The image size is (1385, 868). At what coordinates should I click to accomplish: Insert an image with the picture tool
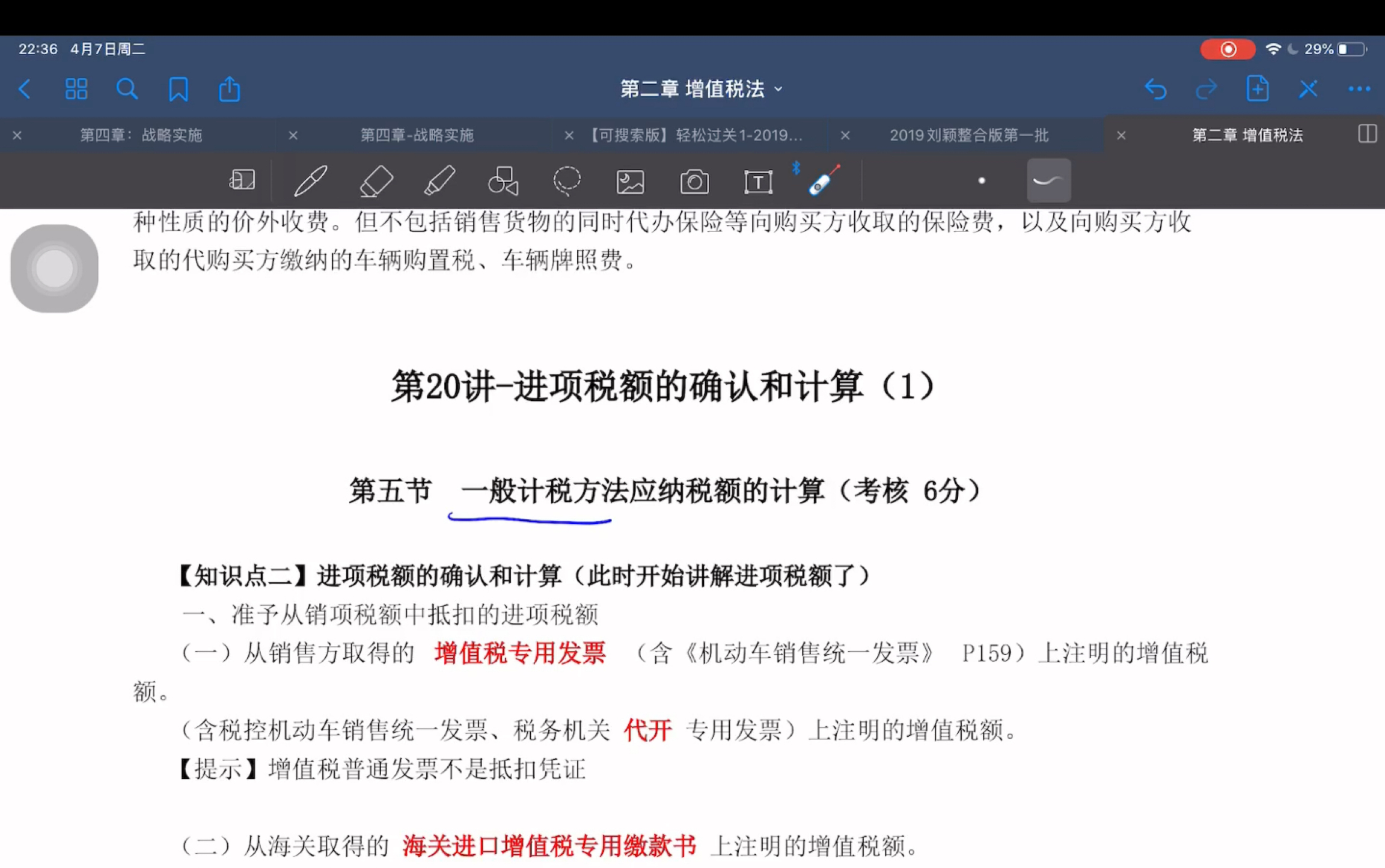(x=631, y=182)
